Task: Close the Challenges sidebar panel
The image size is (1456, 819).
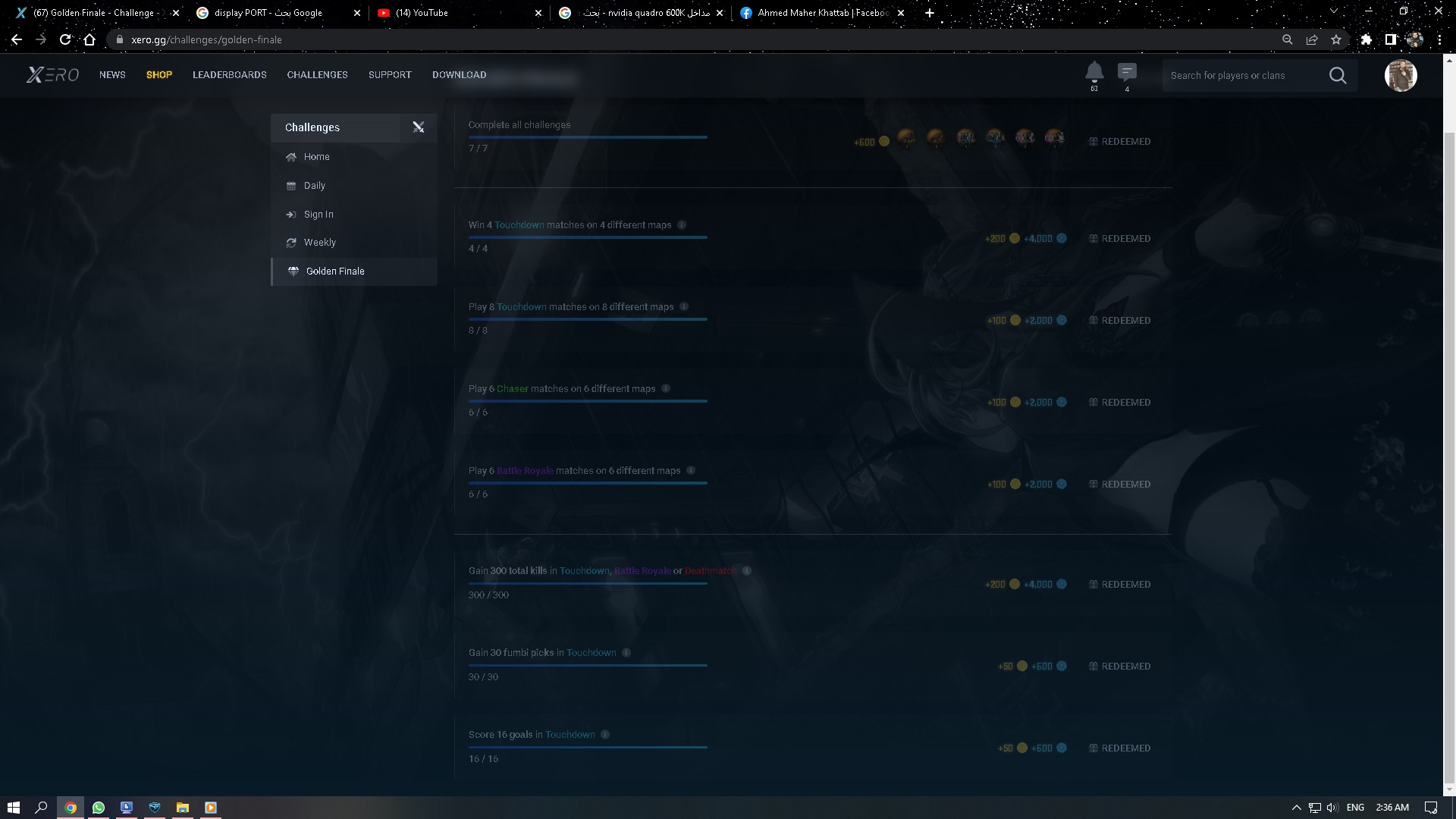Action: (x=418, y=127)
